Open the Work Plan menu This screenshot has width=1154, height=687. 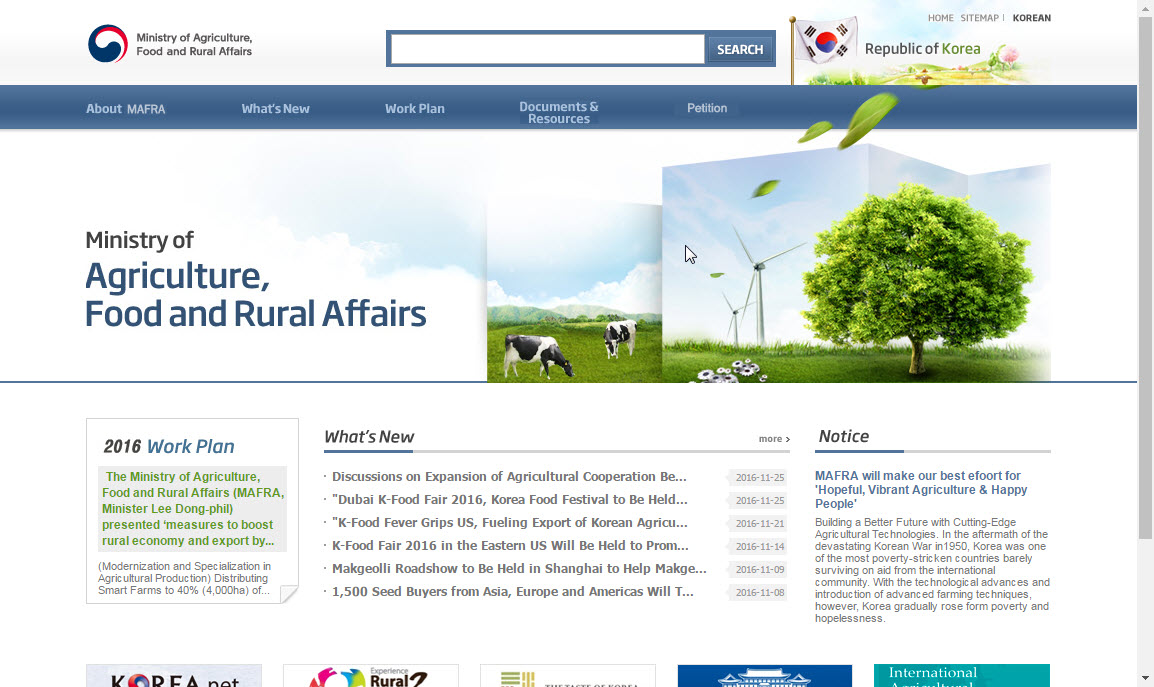pyautogui.click(x=415, y=109)
